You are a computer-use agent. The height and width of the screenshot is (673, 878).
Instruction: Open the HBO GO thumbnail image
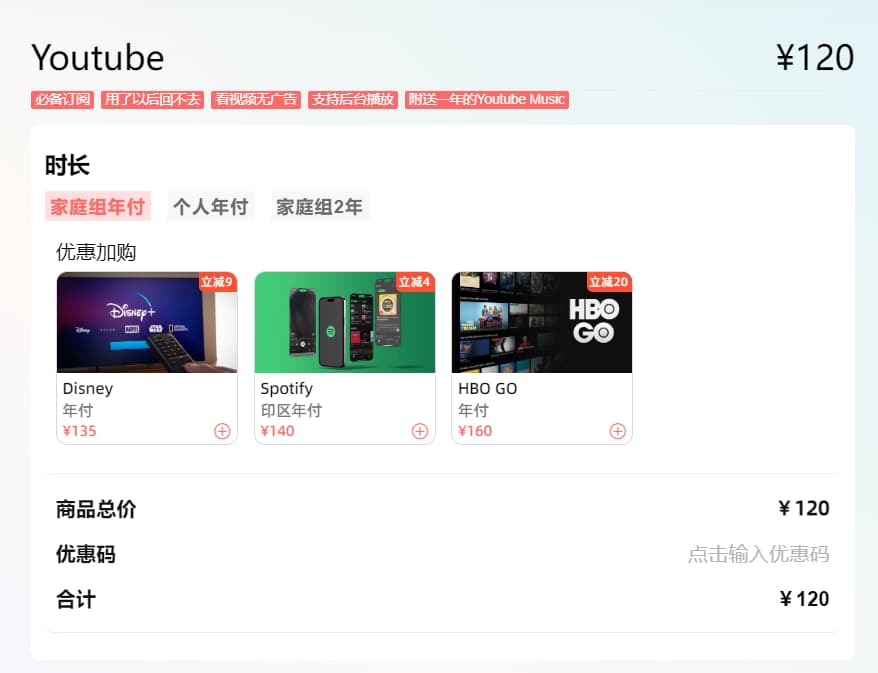[542, 323]
